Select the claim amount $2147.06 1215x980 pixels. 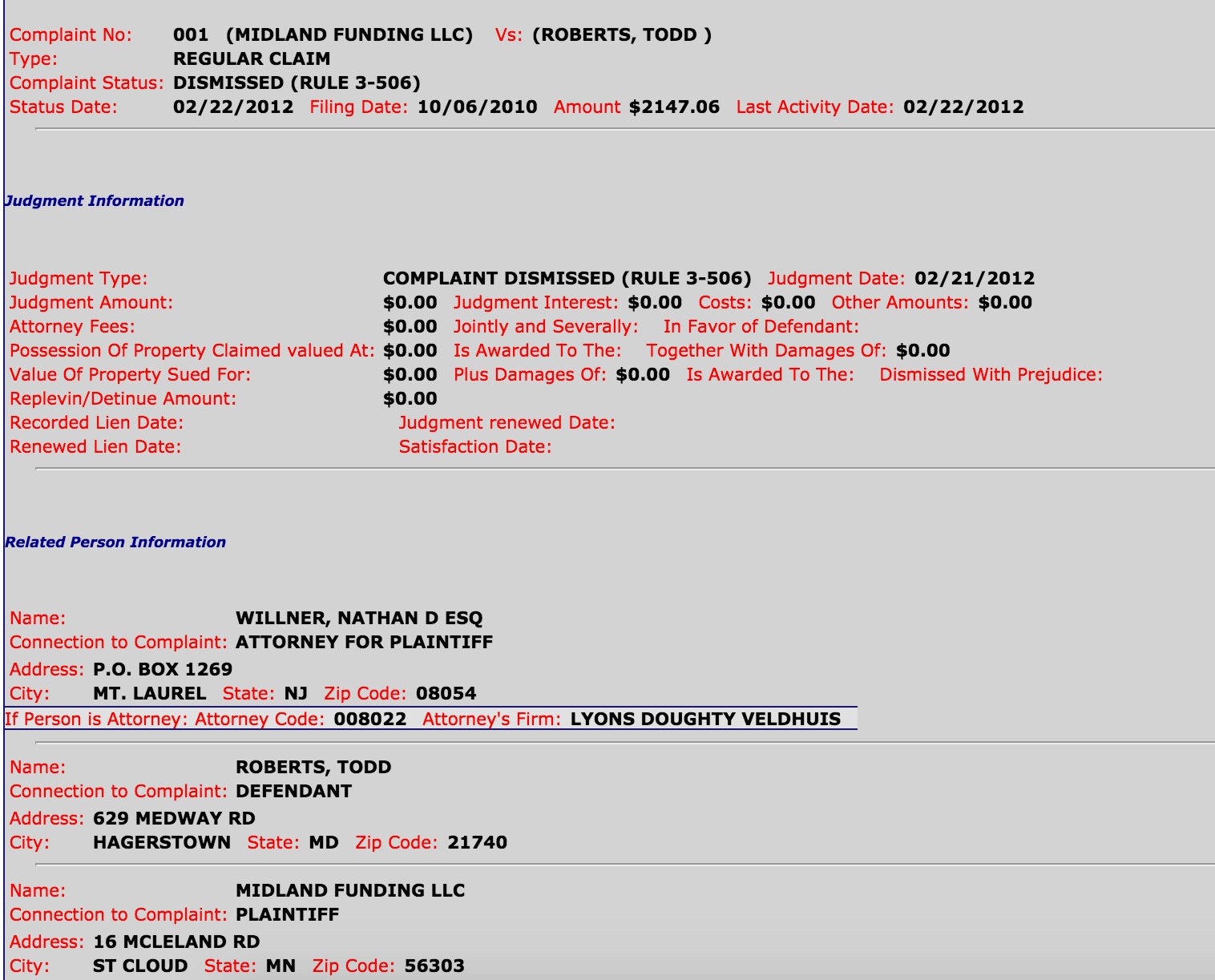pos(674,107)
